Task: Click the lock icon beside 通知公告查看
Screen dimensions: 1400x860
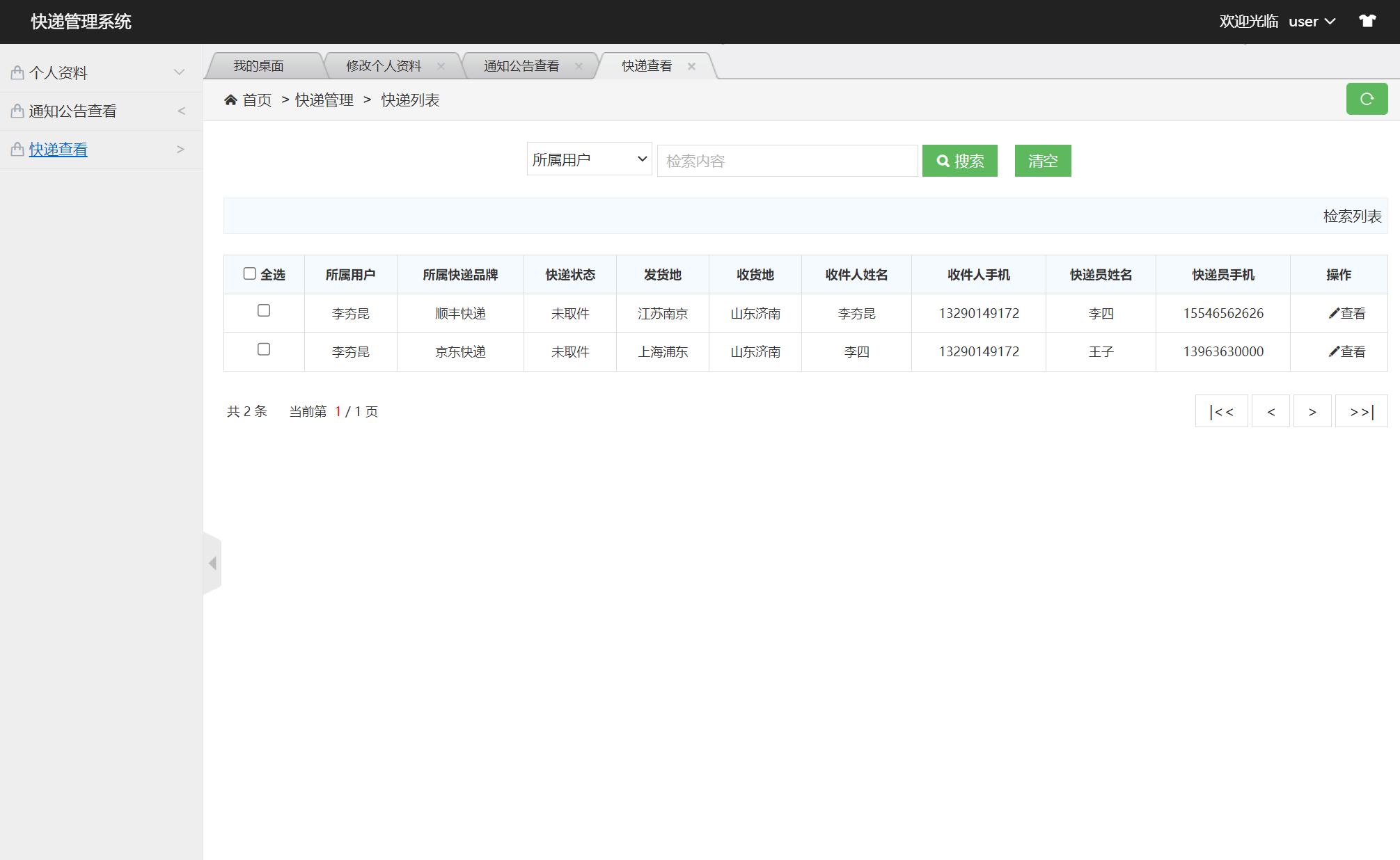Action: click(16, 110)
